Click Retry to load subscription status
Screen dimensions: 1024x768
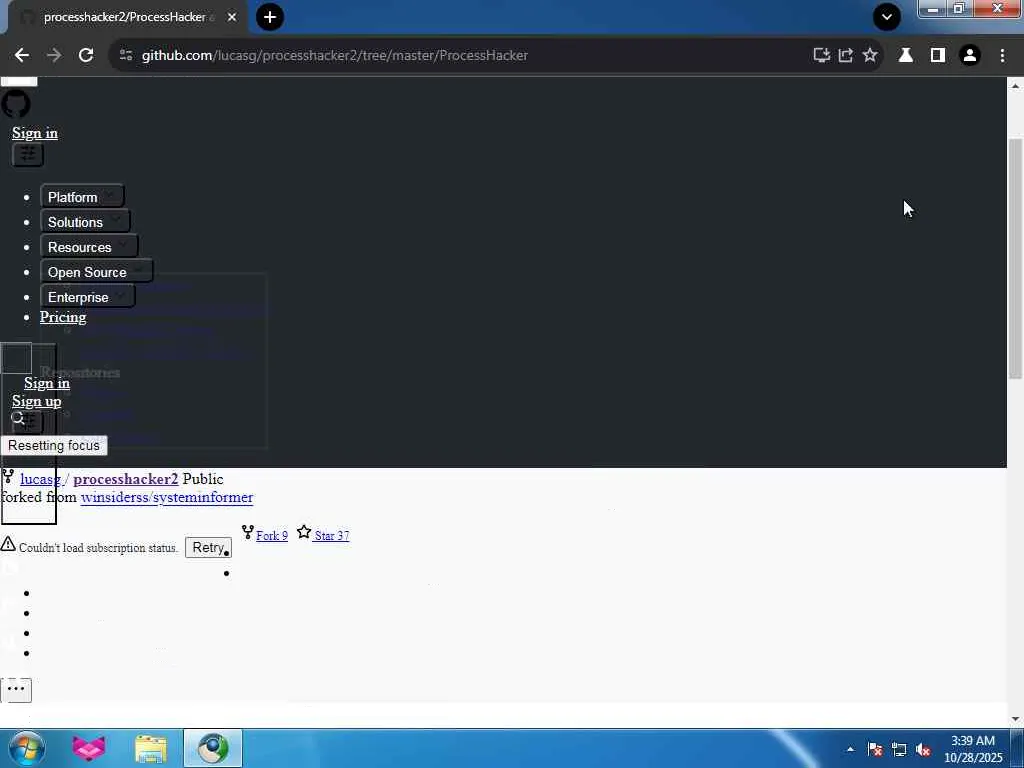click(x=208, y=547)
